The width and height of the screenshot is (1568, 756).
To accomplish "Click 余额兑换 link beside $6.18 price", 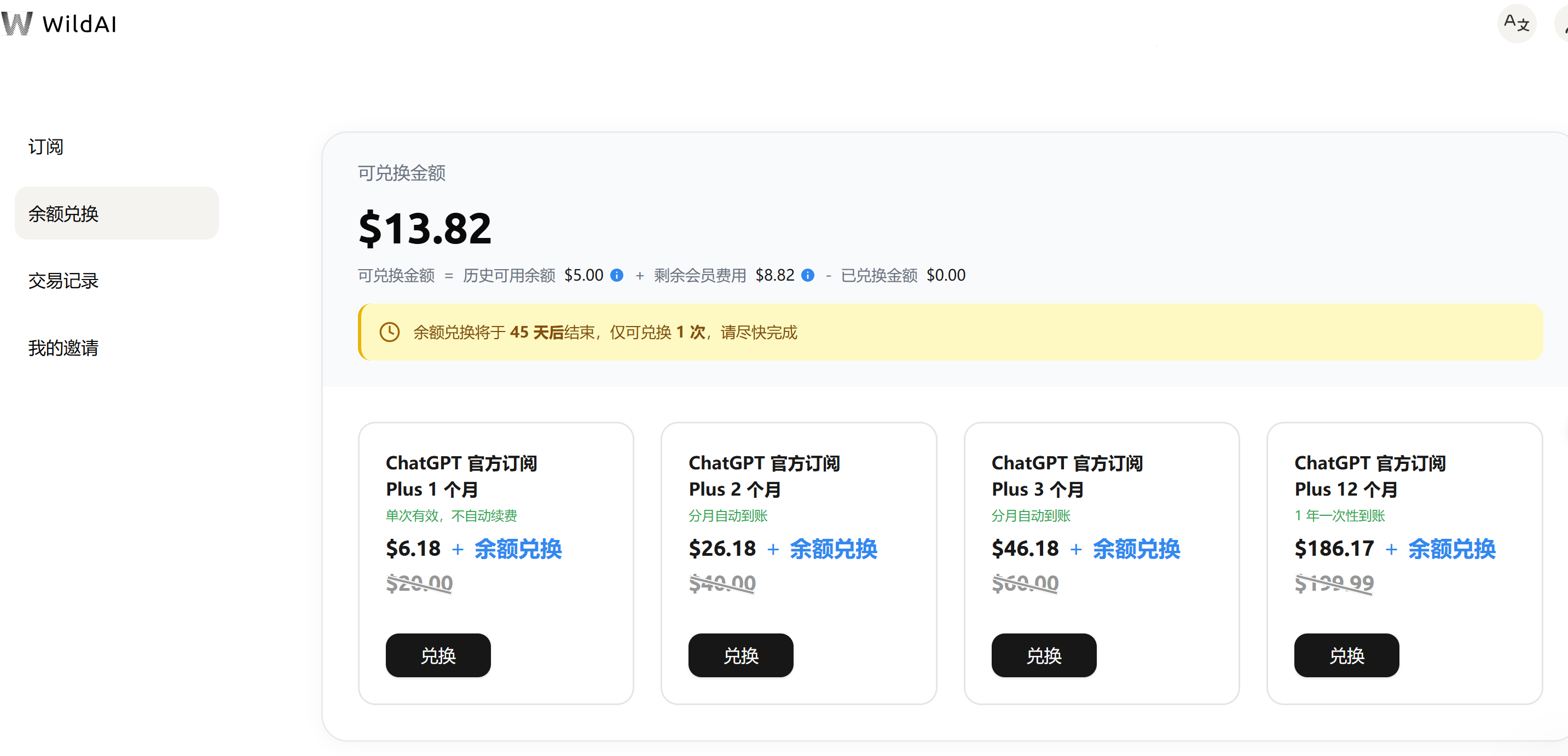I will (x=518, y=549).
